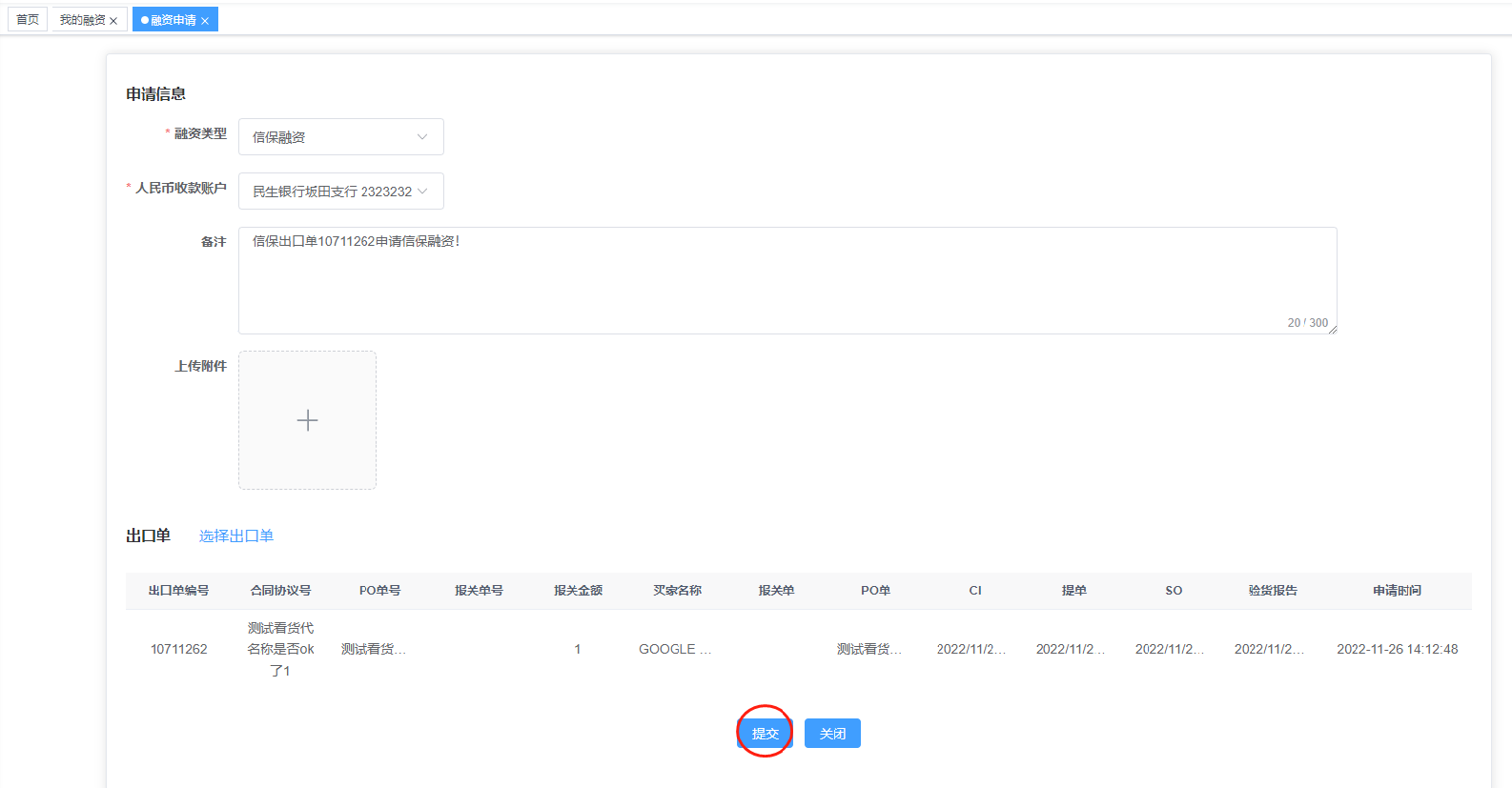Click the SO date cell

click(1169, 649)
